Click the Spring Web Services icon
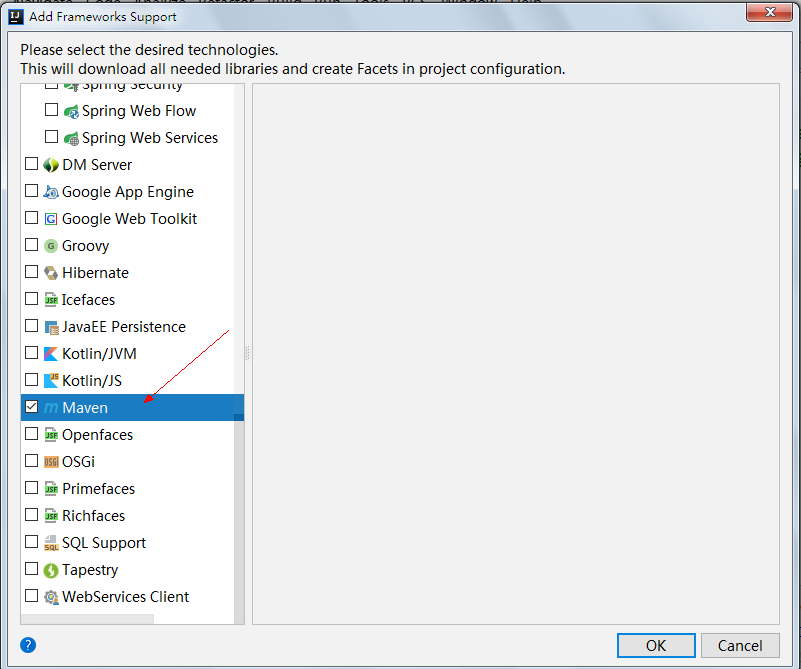 point(71,138)
